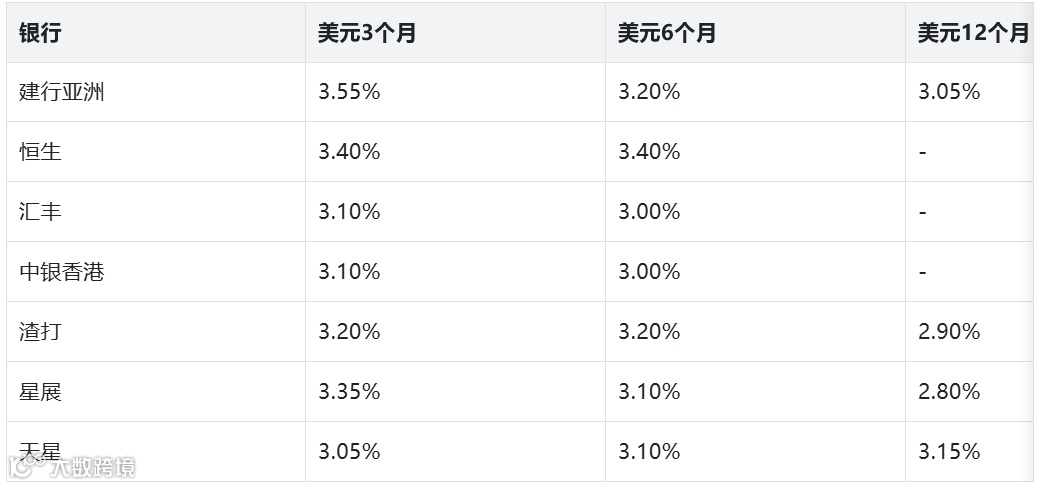Select the 美元12个月 column header
The height and width of the screenshot is (486, 1038).
pyautogui.click(x=973, y=33)
